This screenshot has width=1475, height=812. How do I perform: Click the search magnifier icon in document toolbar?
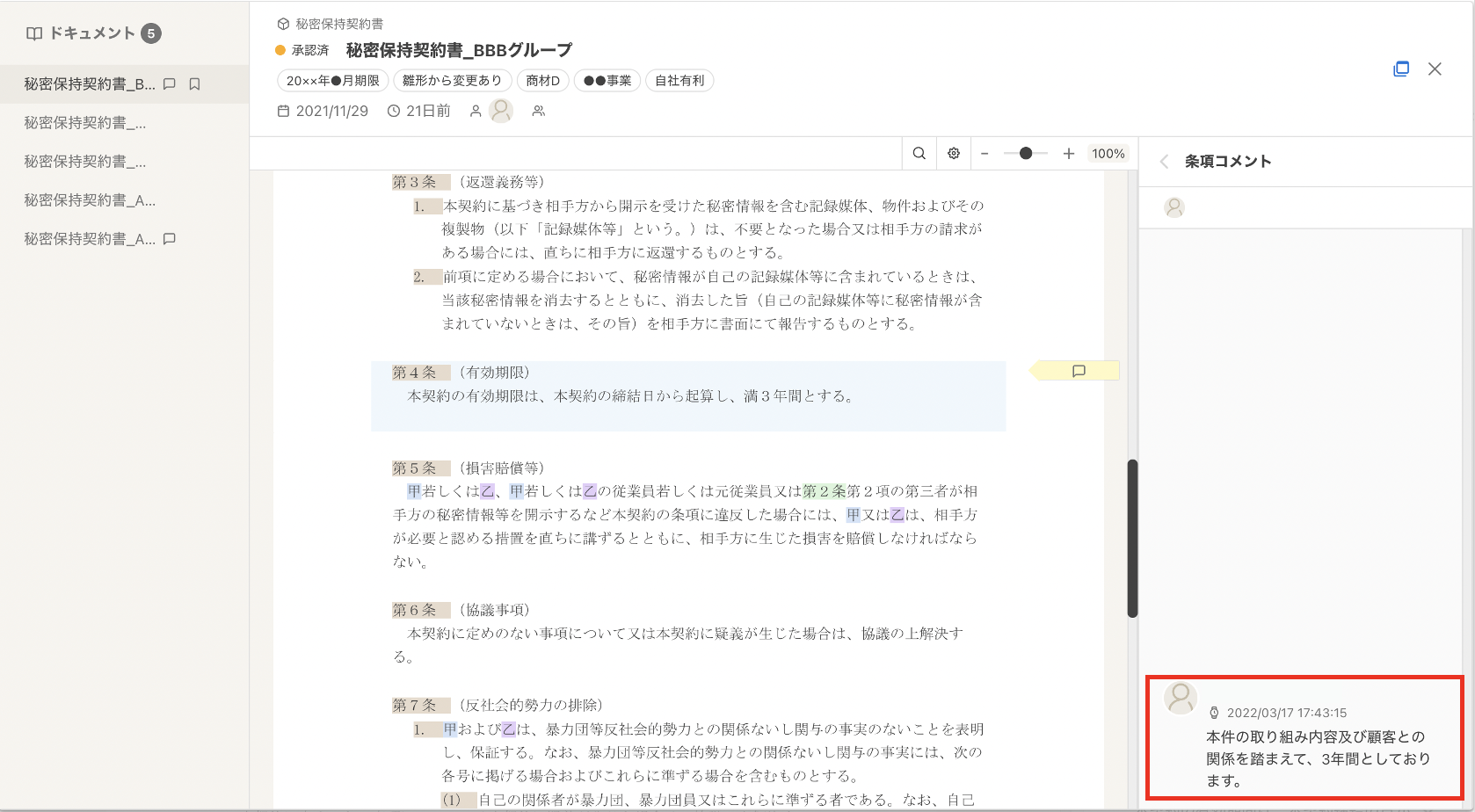coord(919,154)
